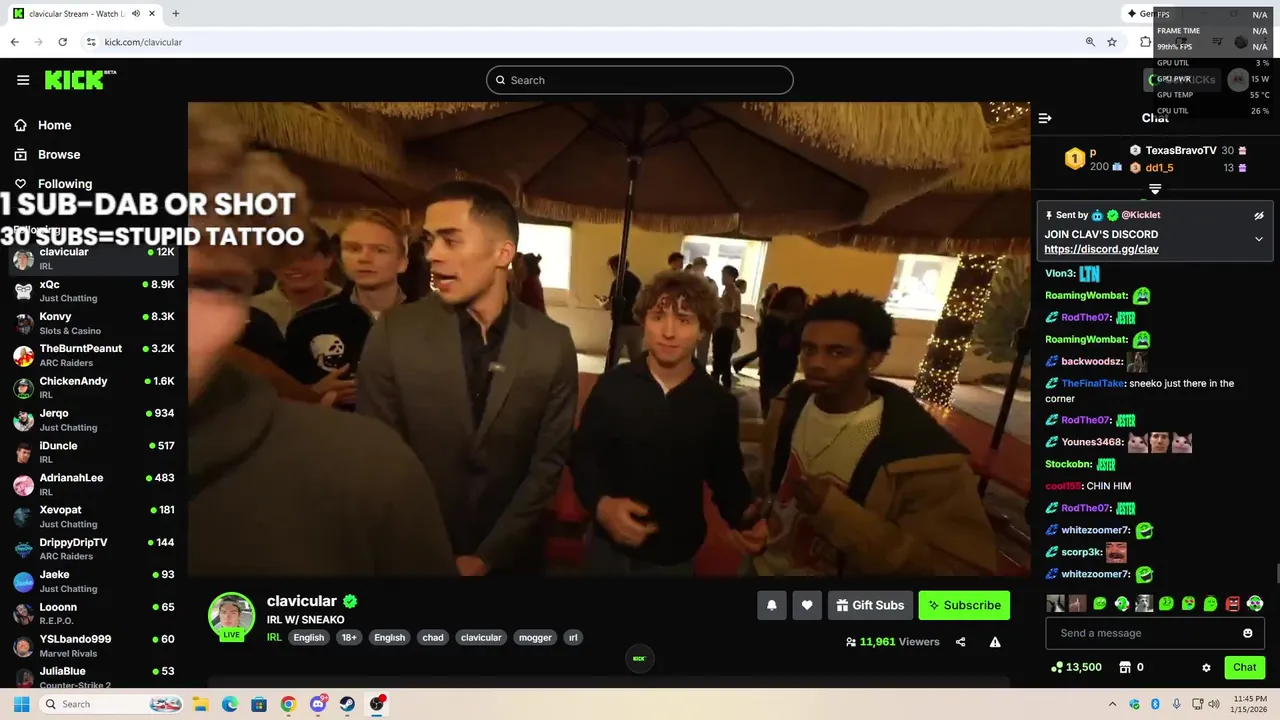Open ChickenAndy channel in sidebar
Viewport: 1280px width, 720px height.
(94, 388)
